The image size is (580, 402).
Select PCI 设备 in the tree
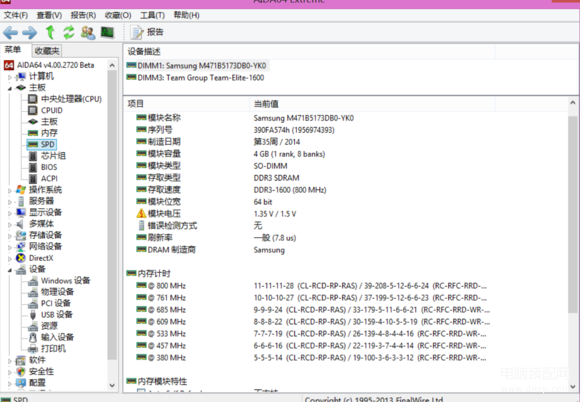point(55,303)
